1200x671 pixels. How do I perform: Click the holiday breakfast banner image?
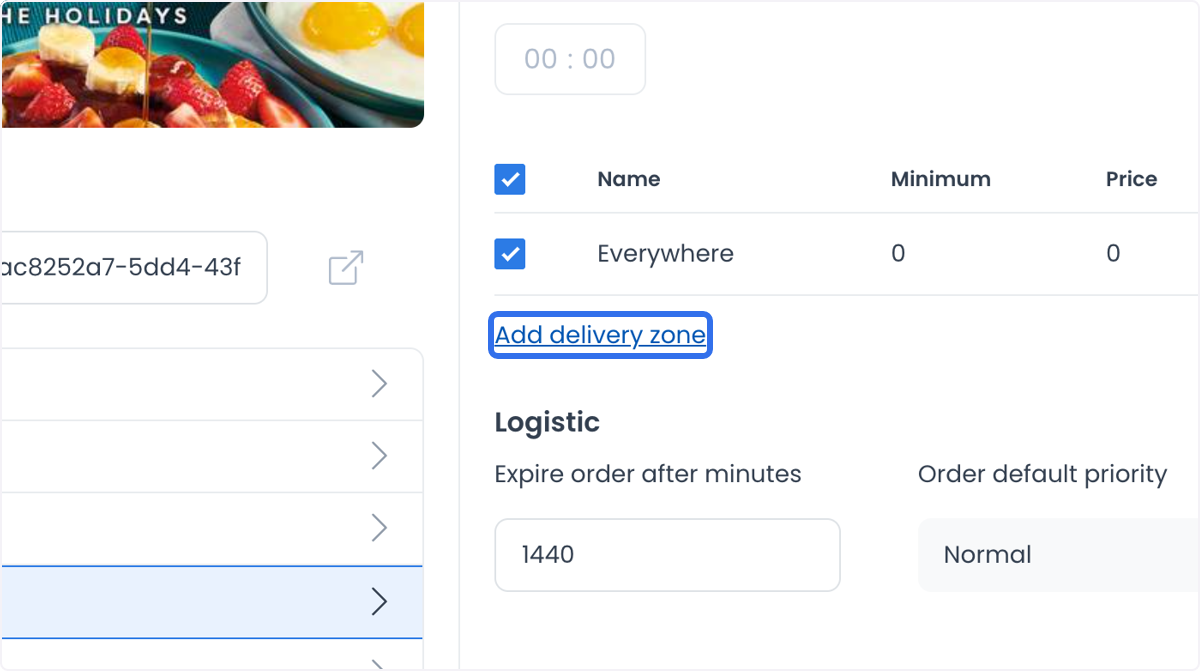pyautogui.click(x=211, y=63)
